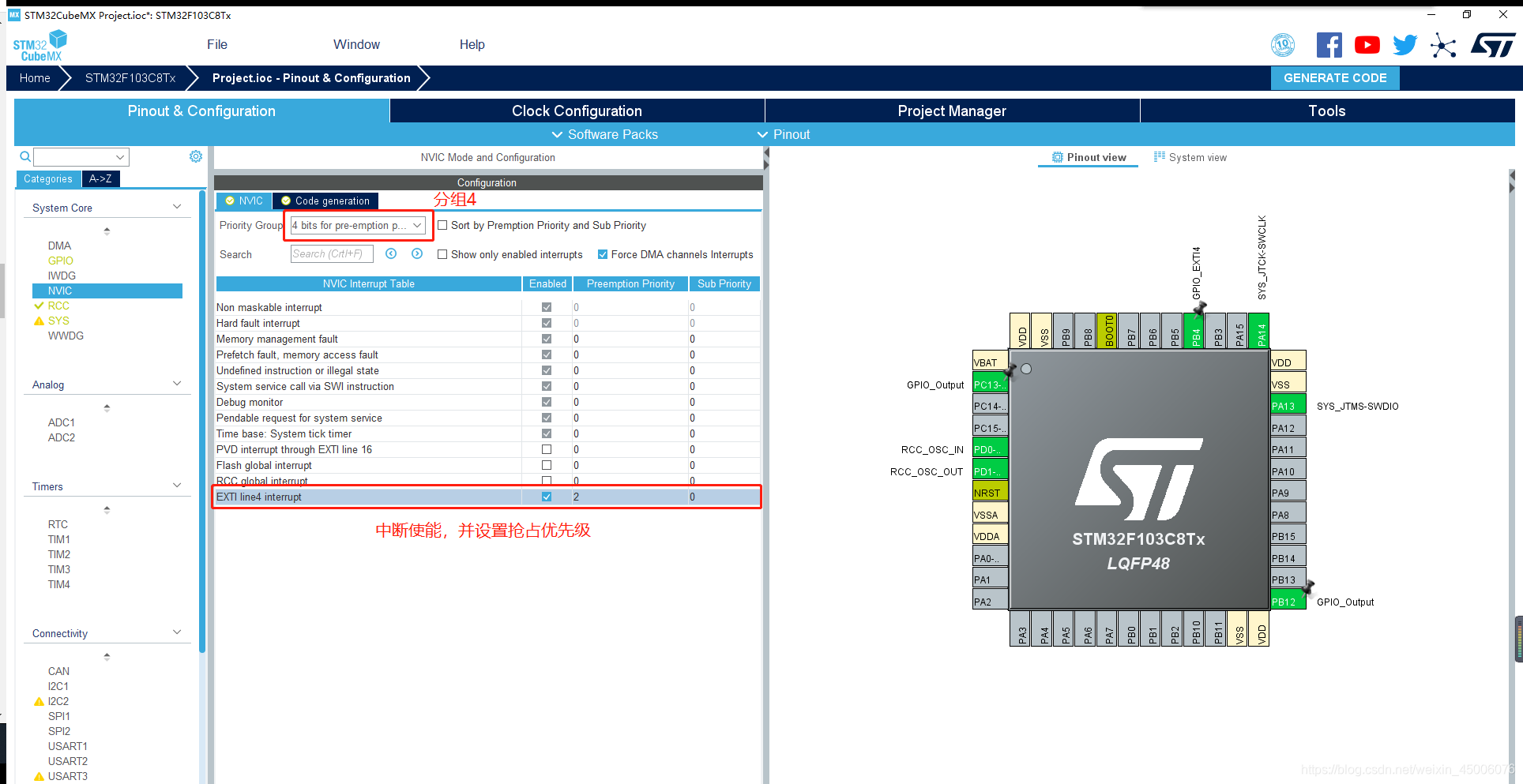
Task: Click GENERATE CODE button
Action: coord(1335,78)
